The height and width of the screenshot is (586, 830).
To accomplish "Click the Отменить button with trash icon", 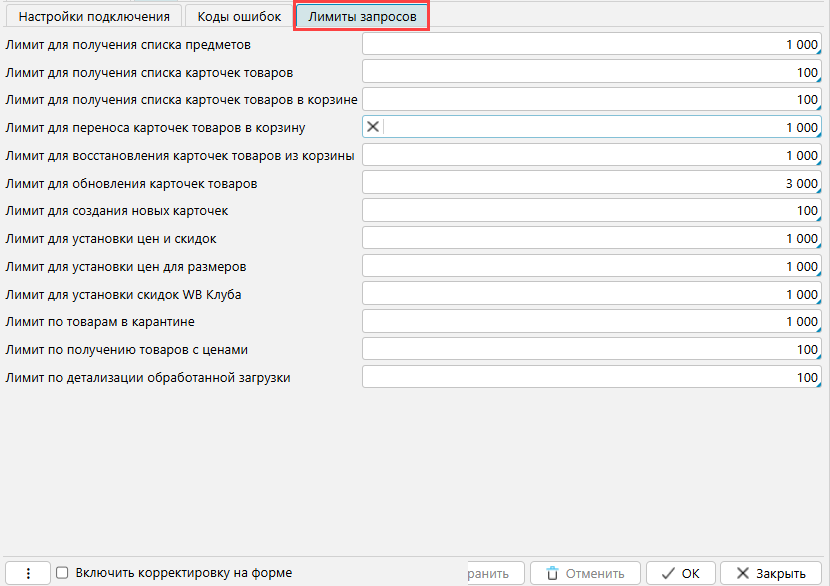I will click(585, 573).
